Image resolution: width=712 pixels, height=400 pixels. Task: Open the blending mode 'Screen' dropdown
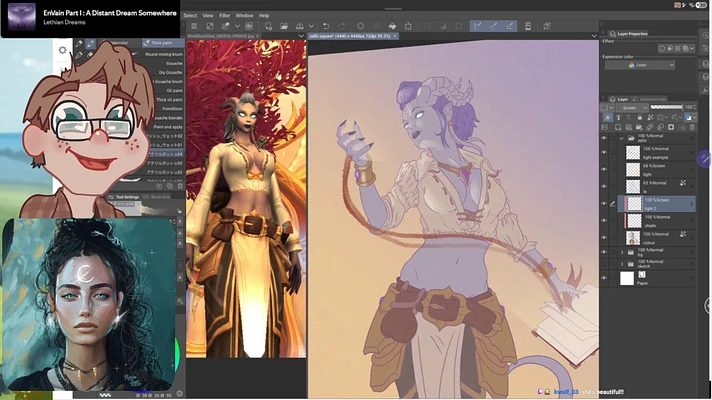coord(632,108)
